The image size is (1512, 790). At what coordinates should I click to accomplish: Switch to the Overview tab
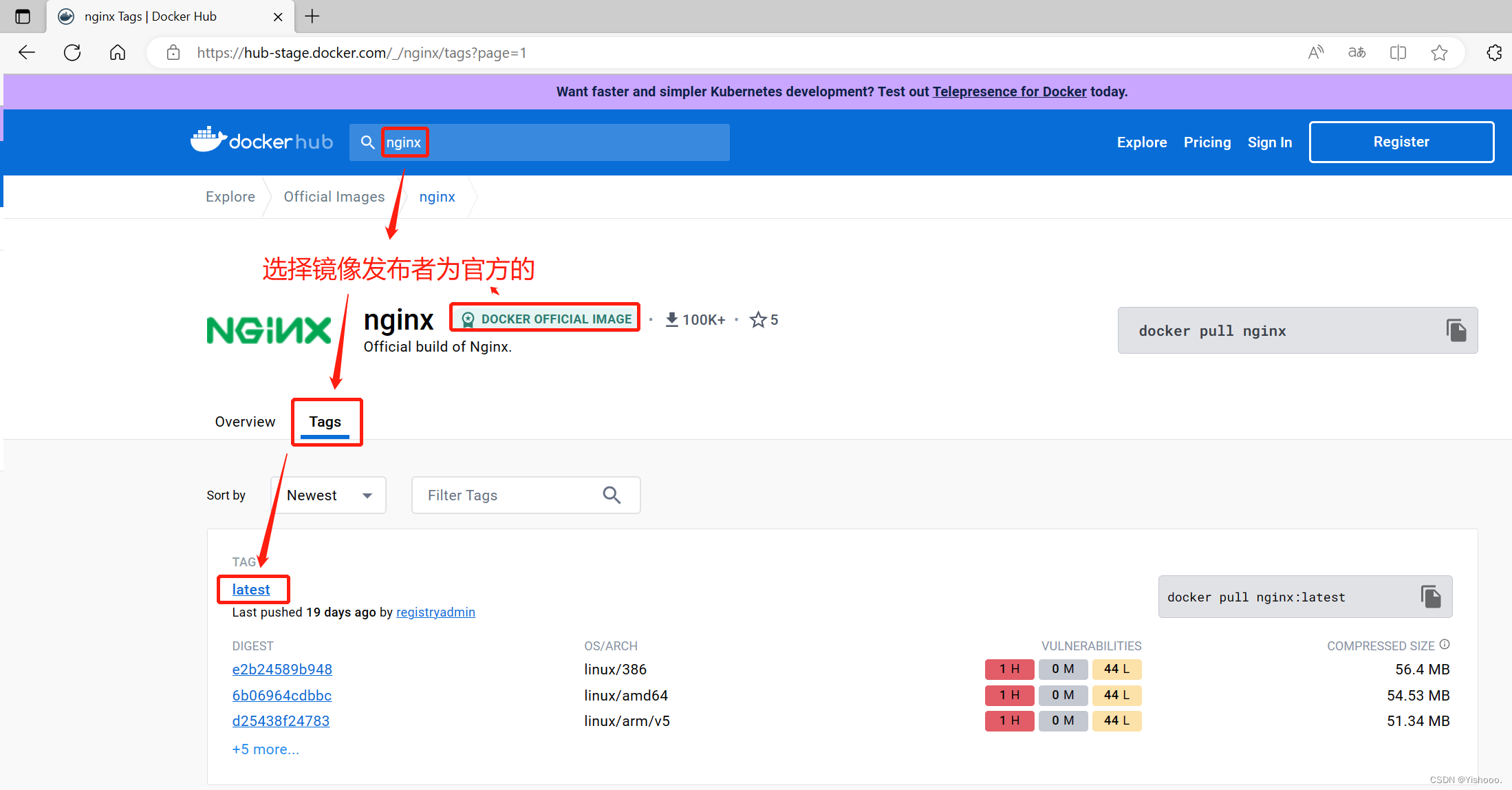244,421
